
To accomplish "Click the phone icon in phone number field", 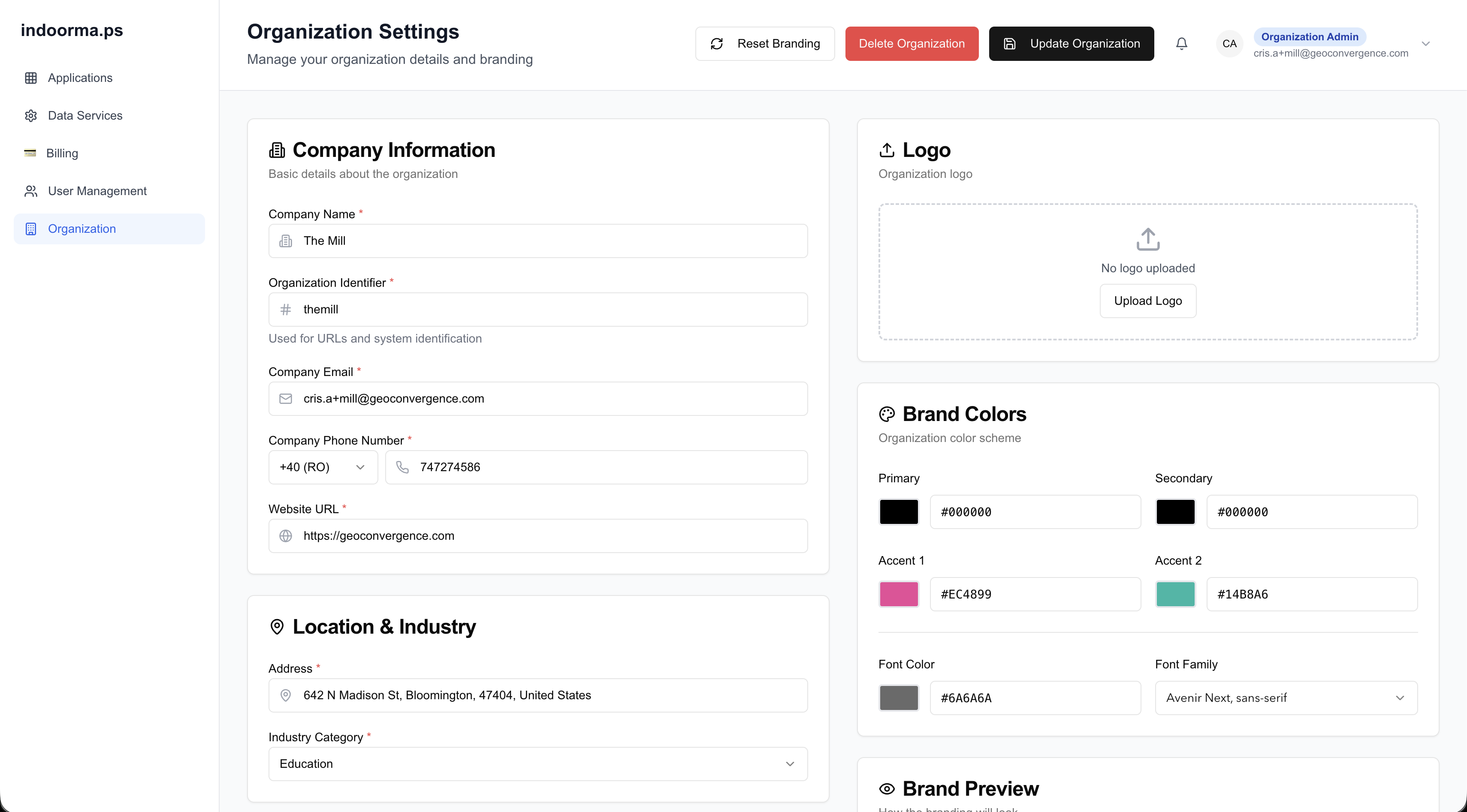I will (403, 467).
